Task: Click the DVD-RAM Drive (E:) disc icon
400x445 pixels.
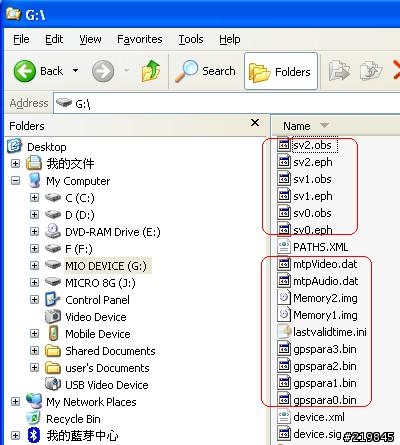Action: pyautogui.click(x=53, y=231)
